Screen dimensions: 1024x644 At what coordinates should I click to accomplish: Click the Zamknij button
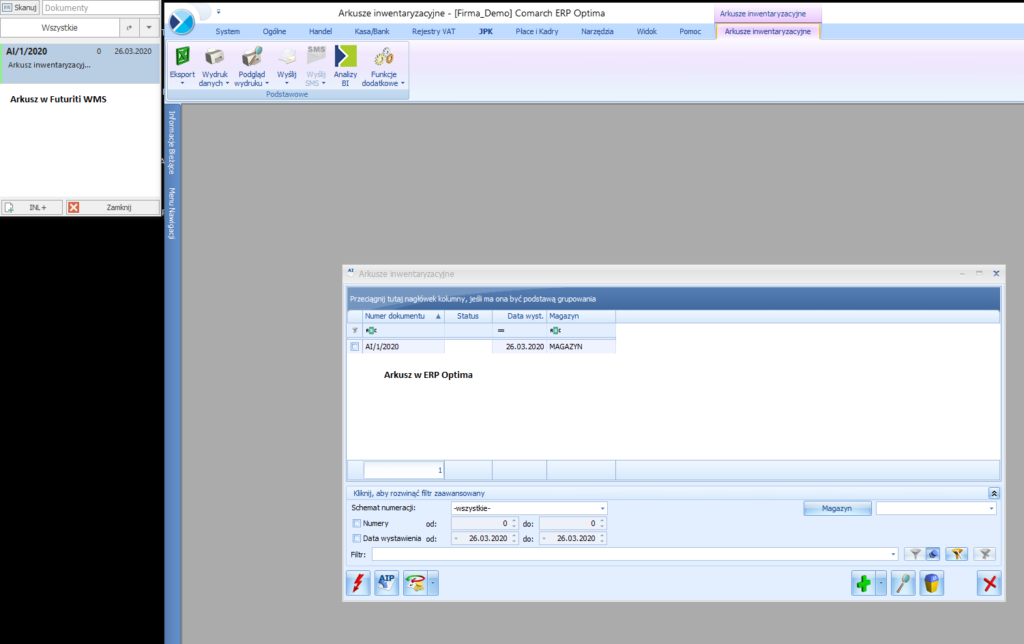pyautogui.click(x=112, y=207)
